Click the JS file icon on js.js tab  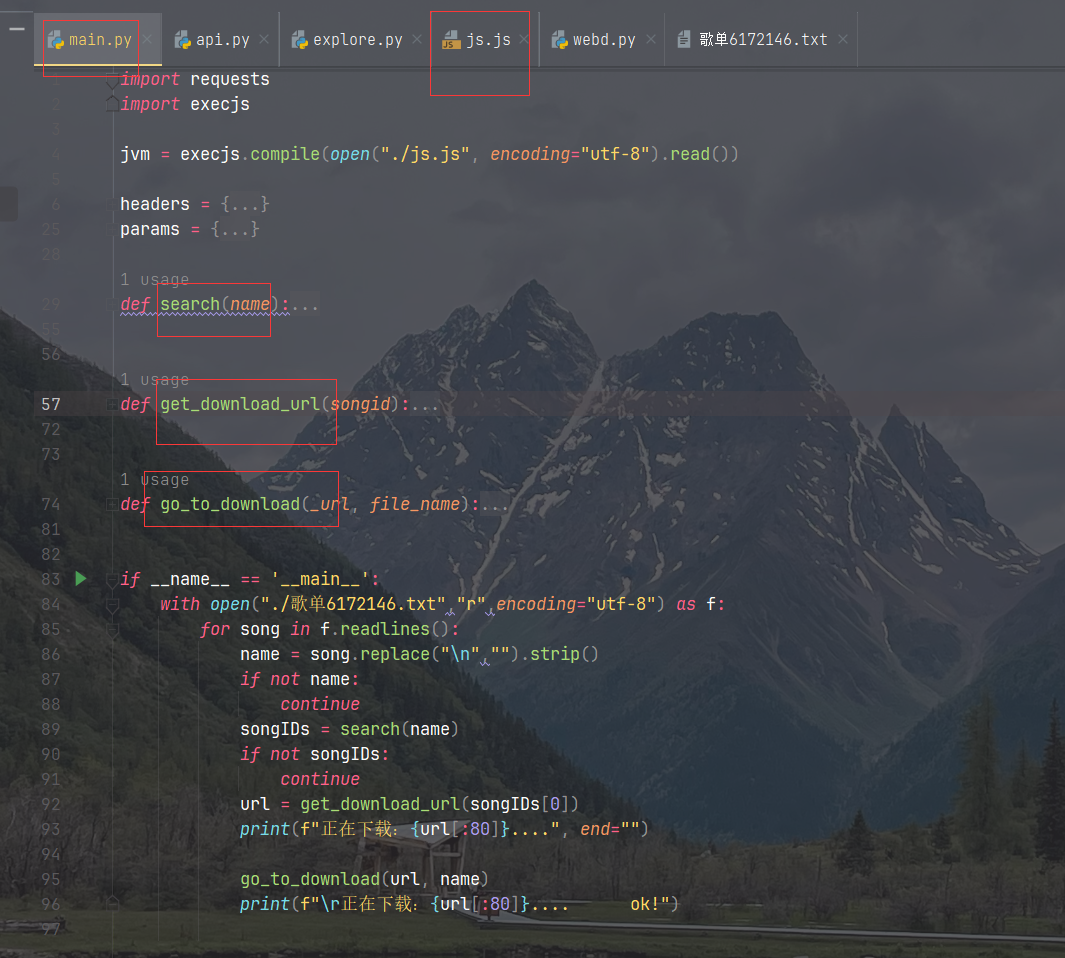click(x=451, y=40)
